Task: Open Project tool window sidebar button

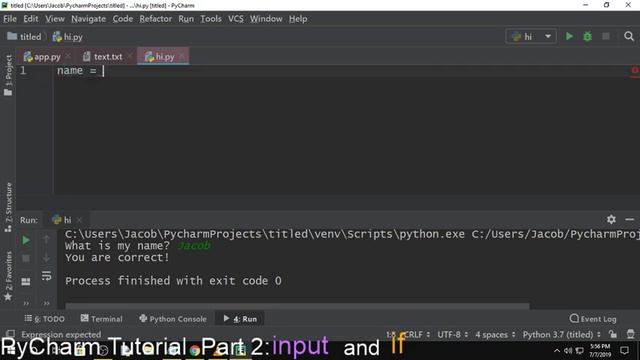Action: 8,76
